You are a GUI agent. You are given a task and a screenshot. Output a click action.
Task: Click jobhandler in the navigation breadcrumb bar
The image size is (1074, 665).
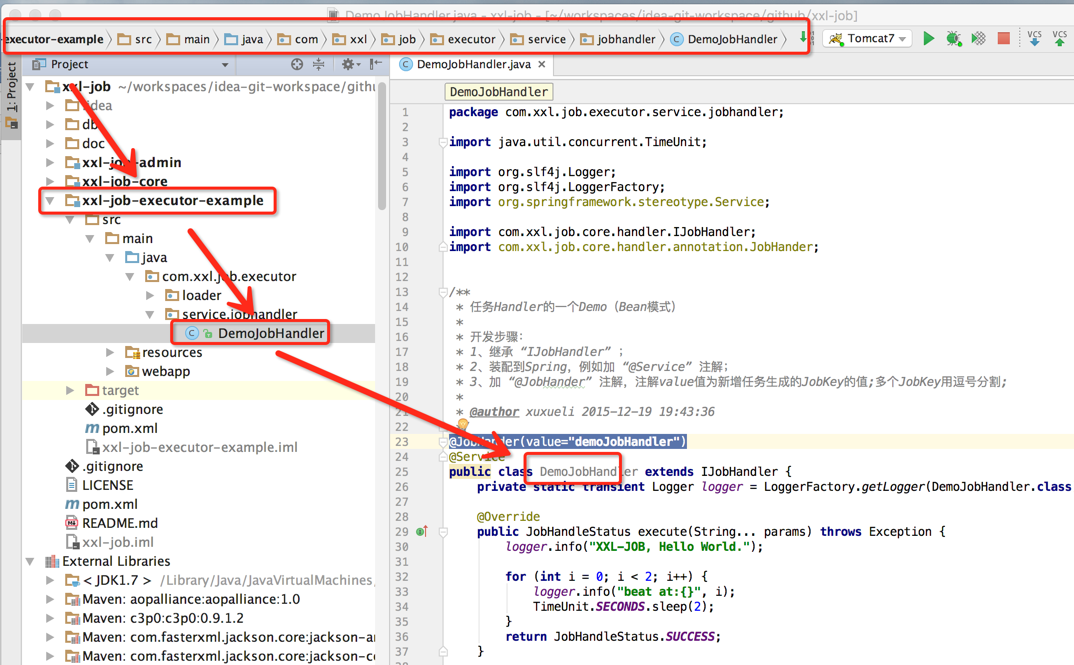[x=625, y=39]
